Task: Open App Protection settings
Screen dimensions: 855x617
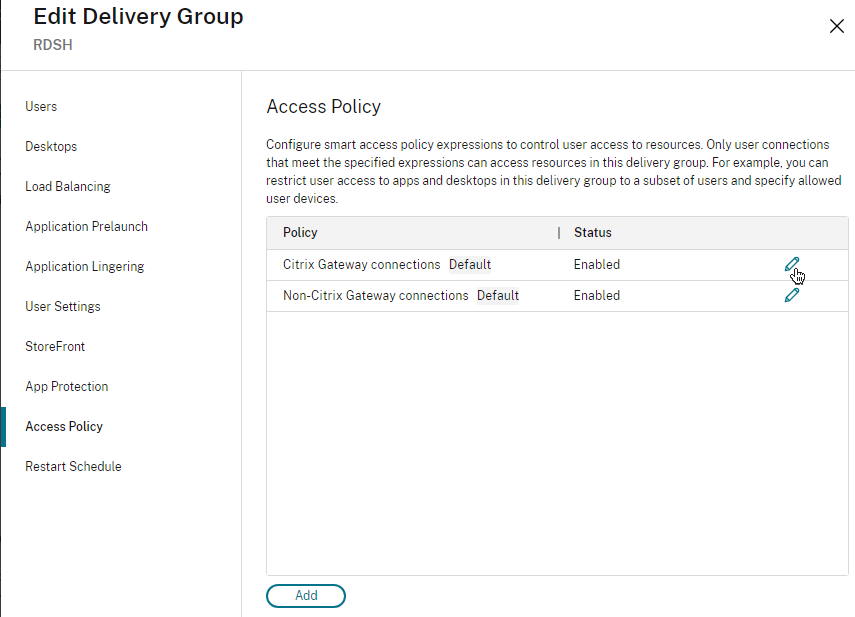Action: (x=67, y=386)
